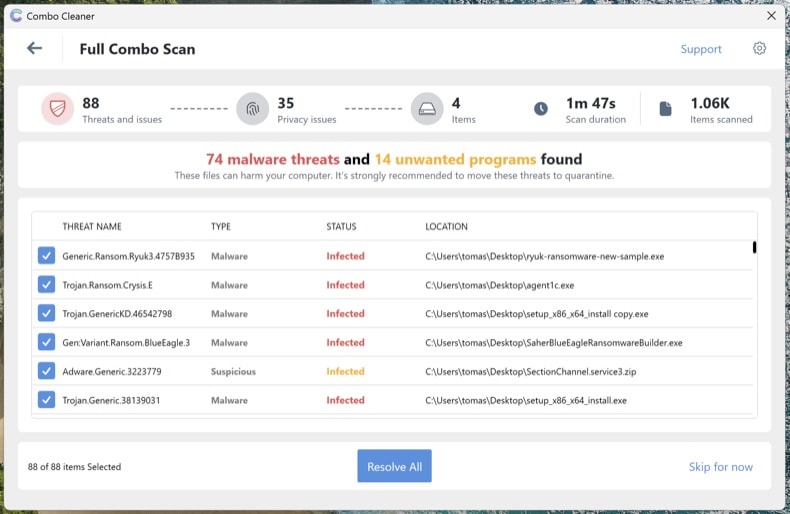Sort by TYPE column header

pyautogui.click(x=221, y=226)
